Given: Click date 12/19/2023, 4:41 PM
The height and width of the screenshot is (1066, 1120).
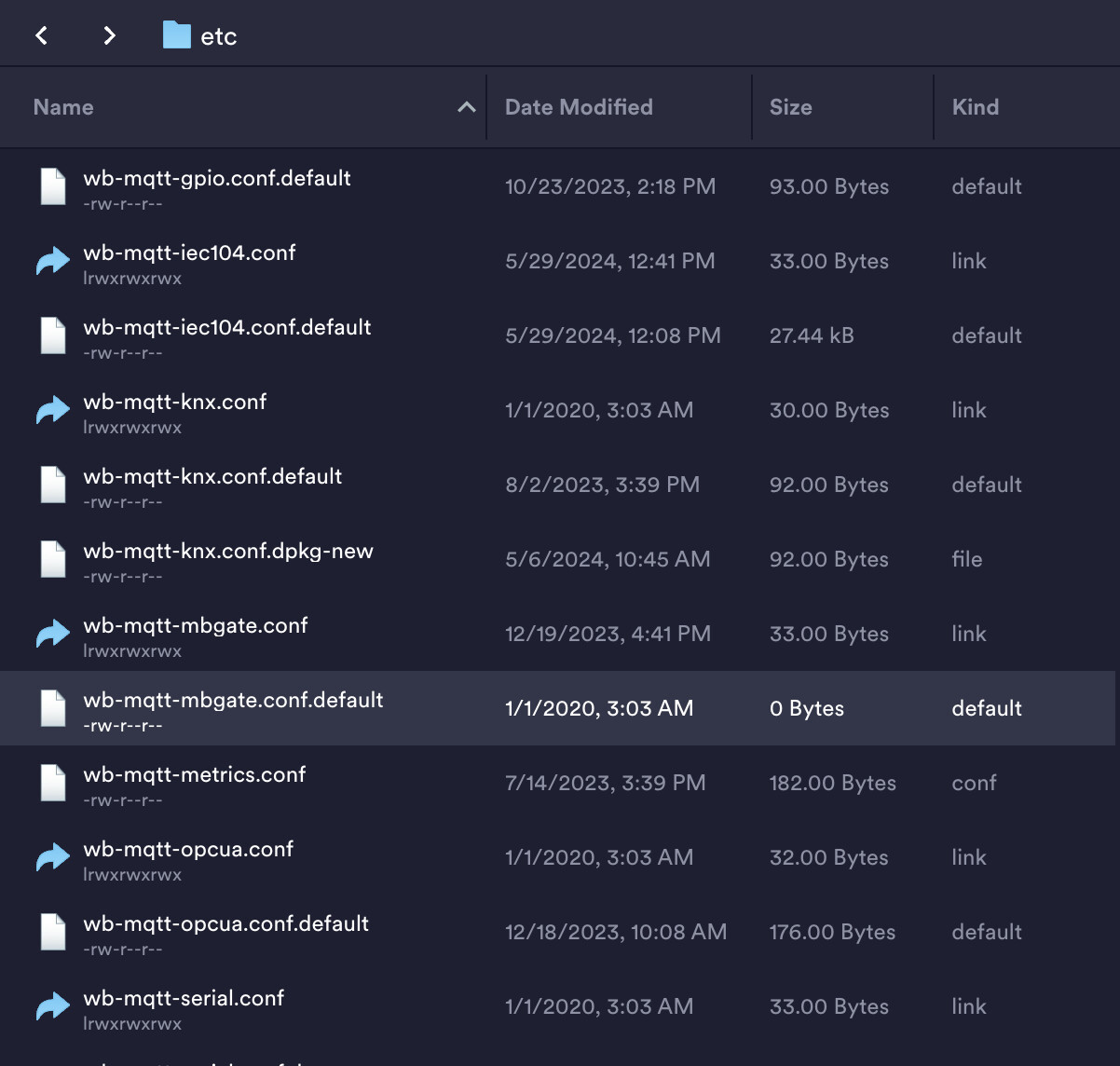Looking at the screenshot, I should 608,634.
